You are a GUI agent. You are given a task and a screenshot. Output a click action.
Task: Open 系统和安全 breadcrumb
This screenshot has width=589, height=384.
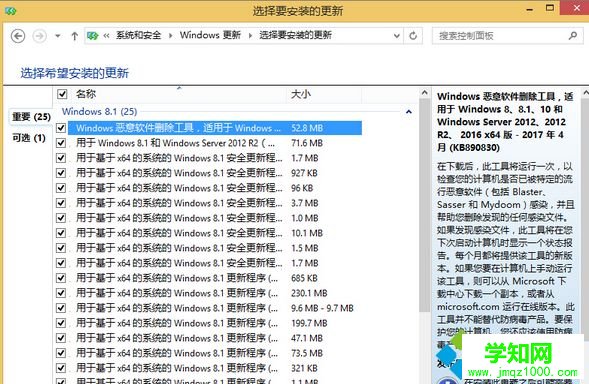tap(139, 35)
